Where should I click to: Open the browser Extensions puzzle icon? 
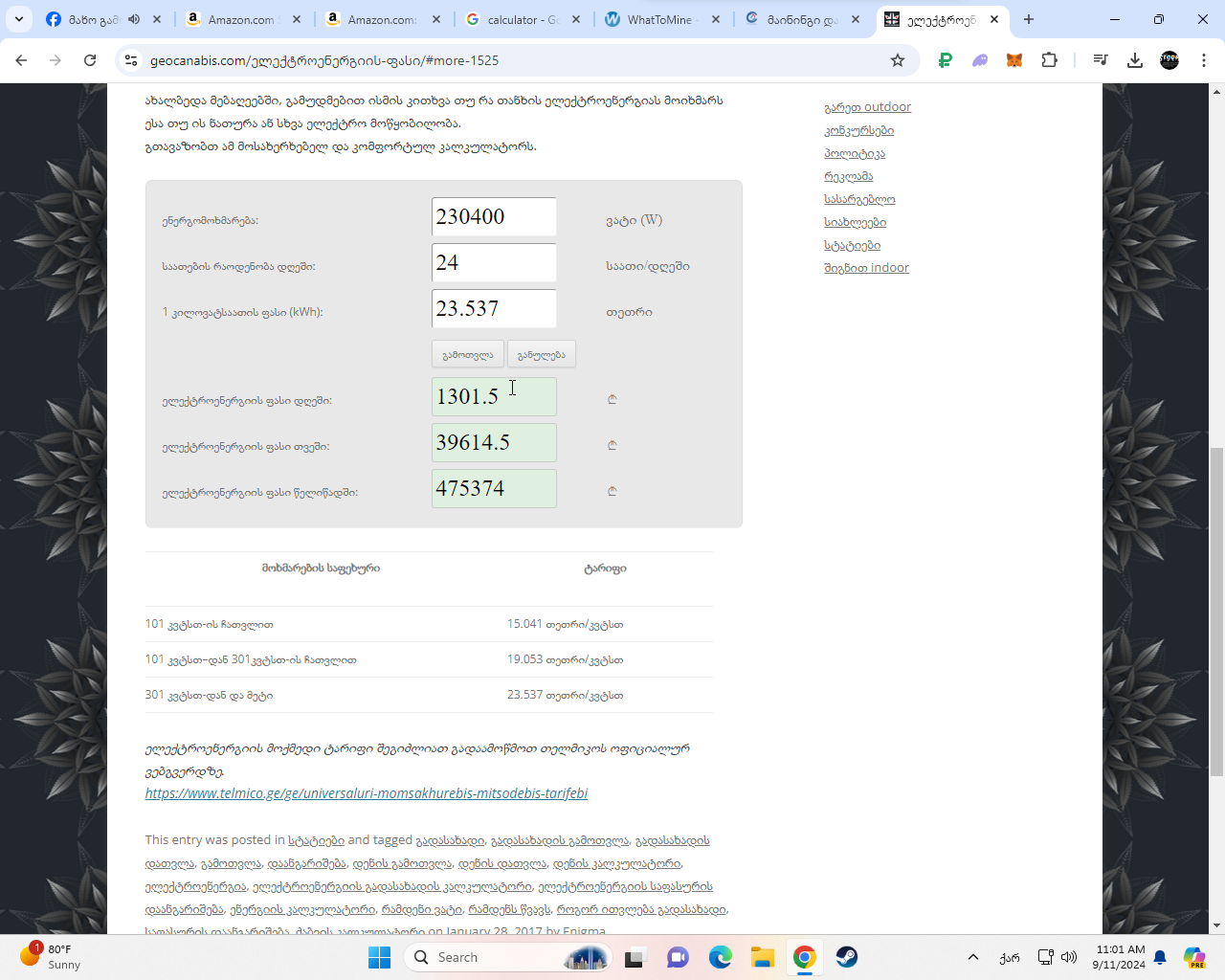1049,60
